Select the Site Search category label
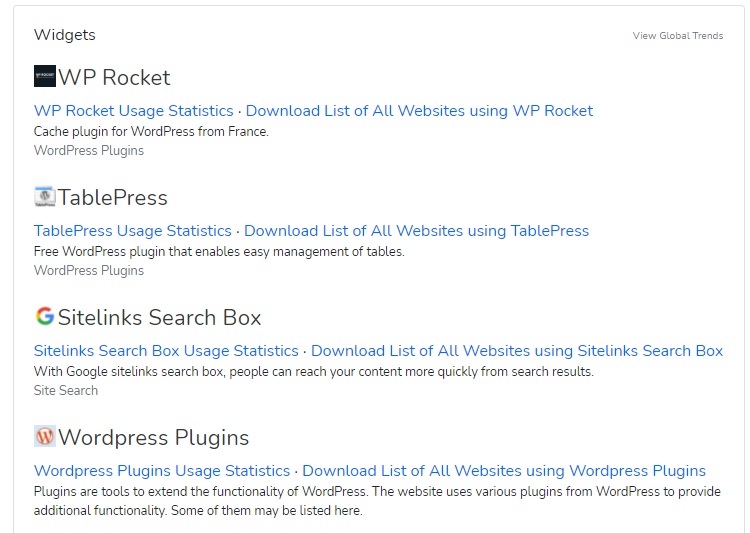This screenshot has width=750, height=533. click(66, 391)
